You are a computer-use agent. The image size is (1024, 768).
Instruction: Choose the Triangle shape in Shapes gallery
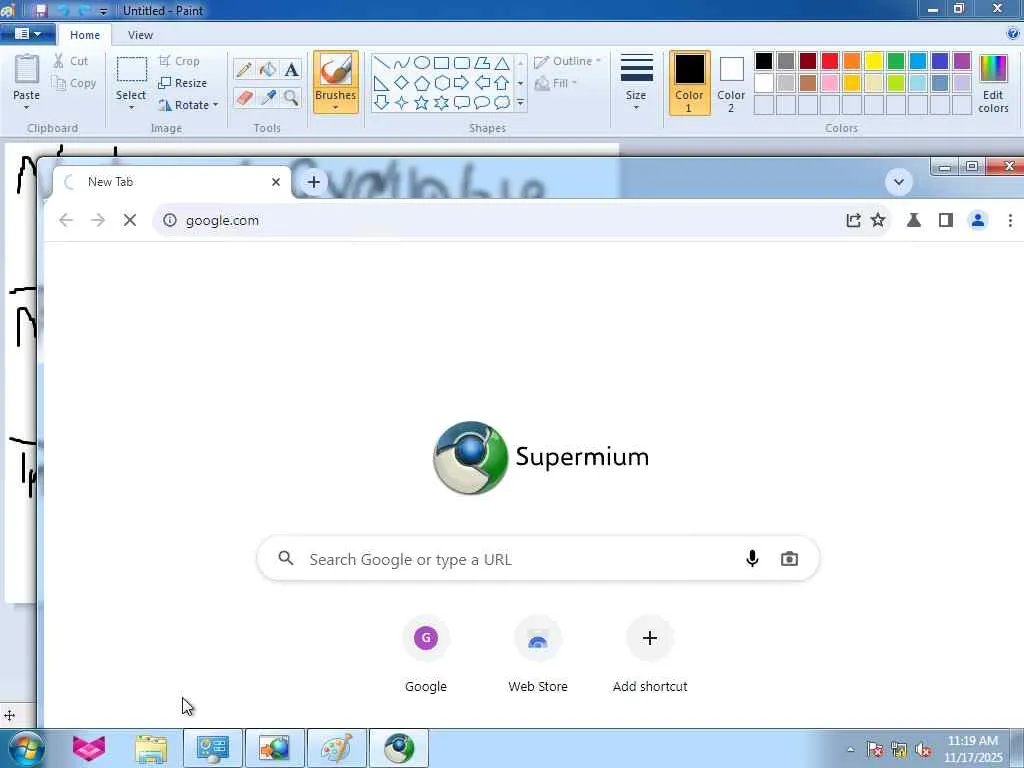[502, 63]
